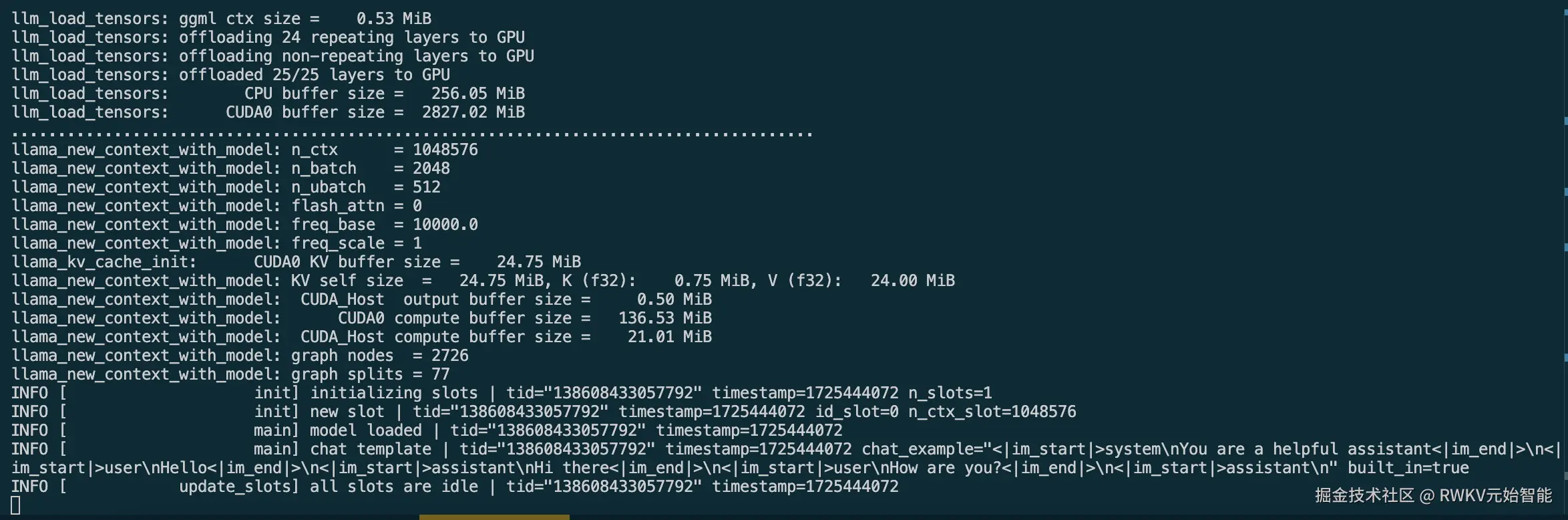1568x520 pixels.
Task: Click the CUDA0 buffer size value 2827.02 MiB
Action: 473,112
